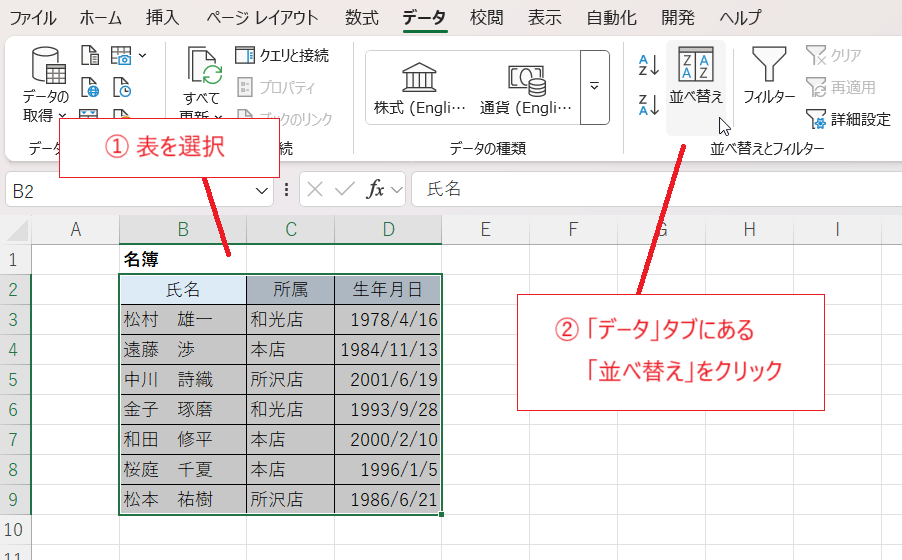
Task: Click date cell 1984/11/13
Action: 388,349
